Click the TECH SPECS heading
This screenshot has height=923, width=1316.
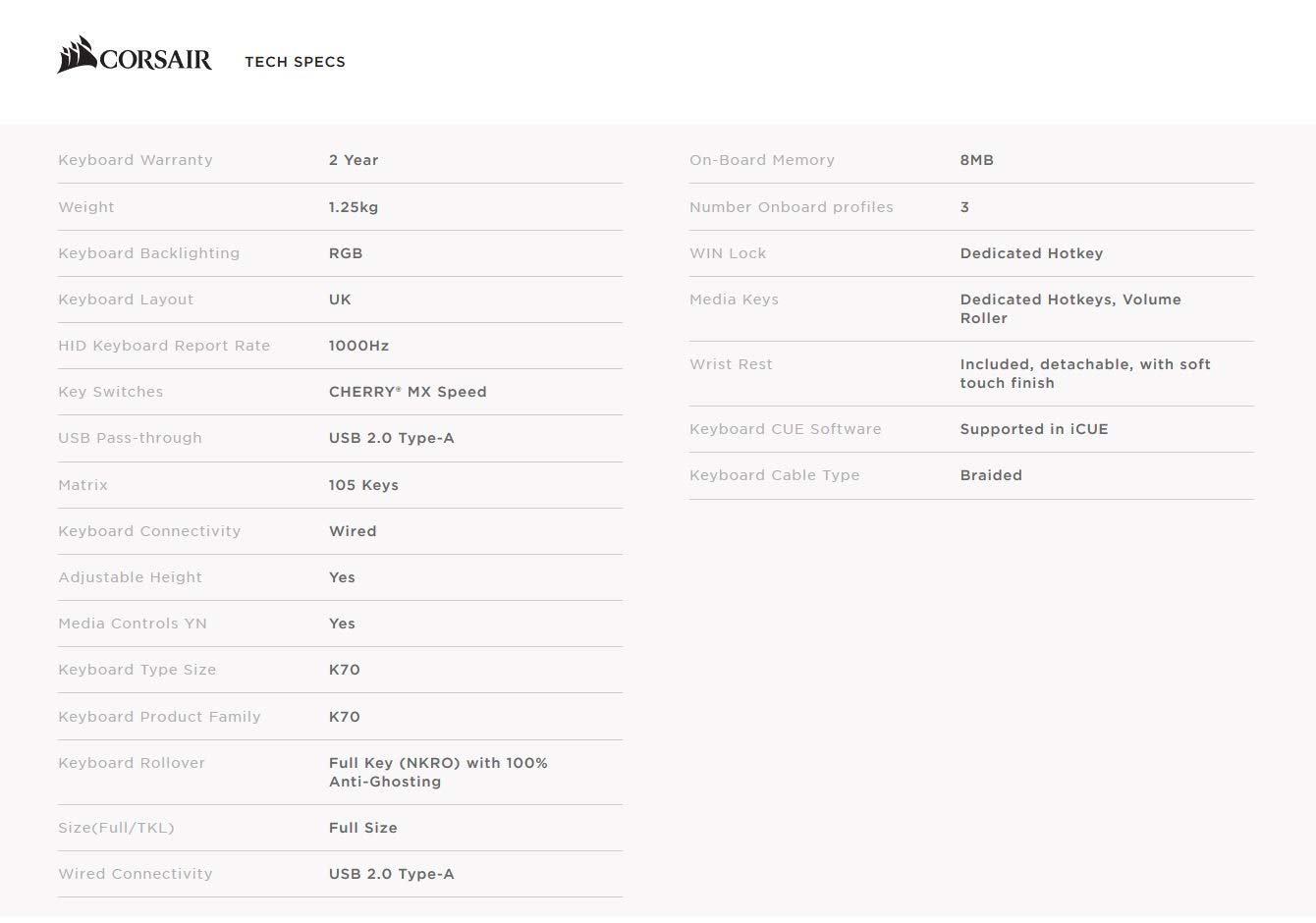295,62
